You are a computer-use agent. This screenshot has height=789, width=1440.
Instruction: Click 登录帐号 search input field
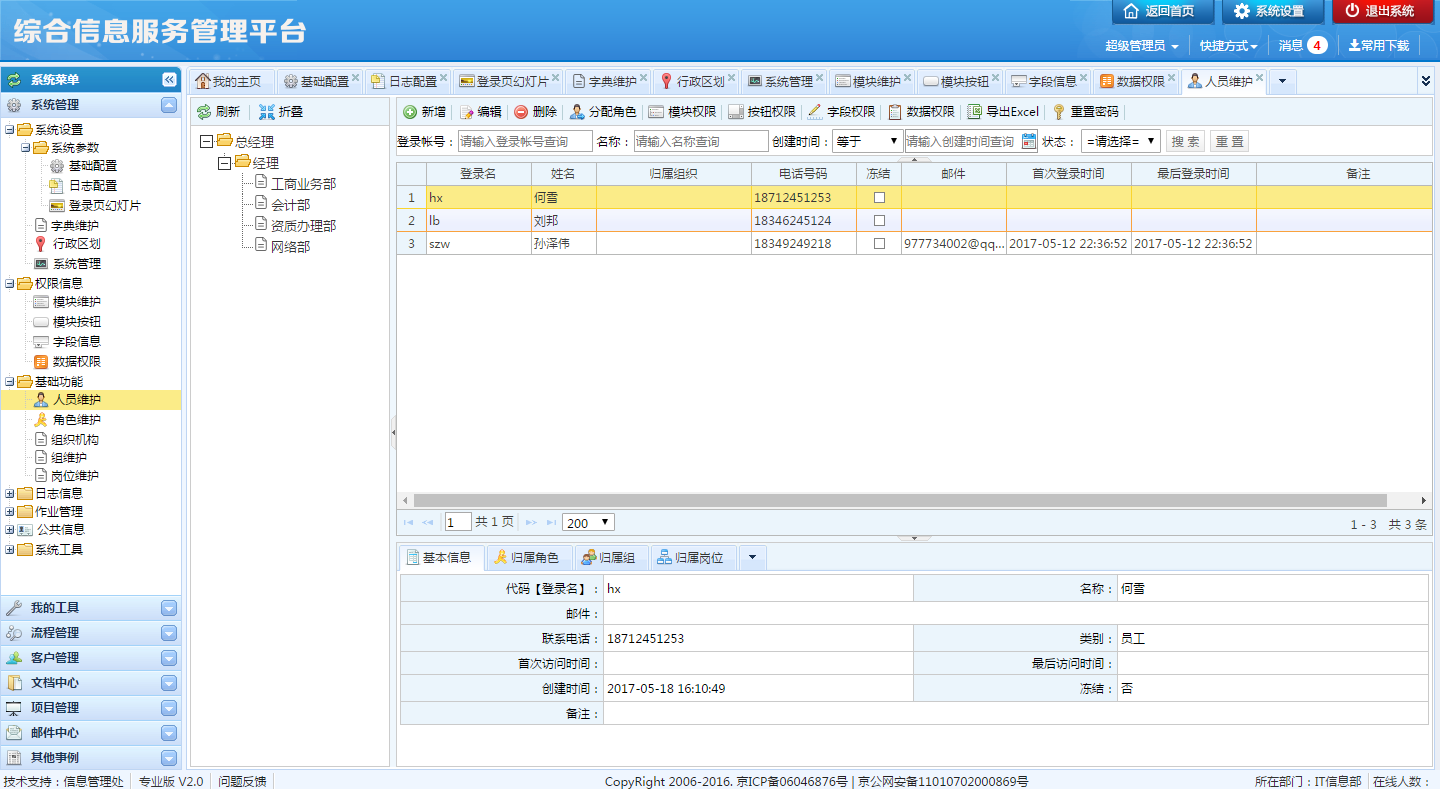pyautogui.click(x=525, y=141)
